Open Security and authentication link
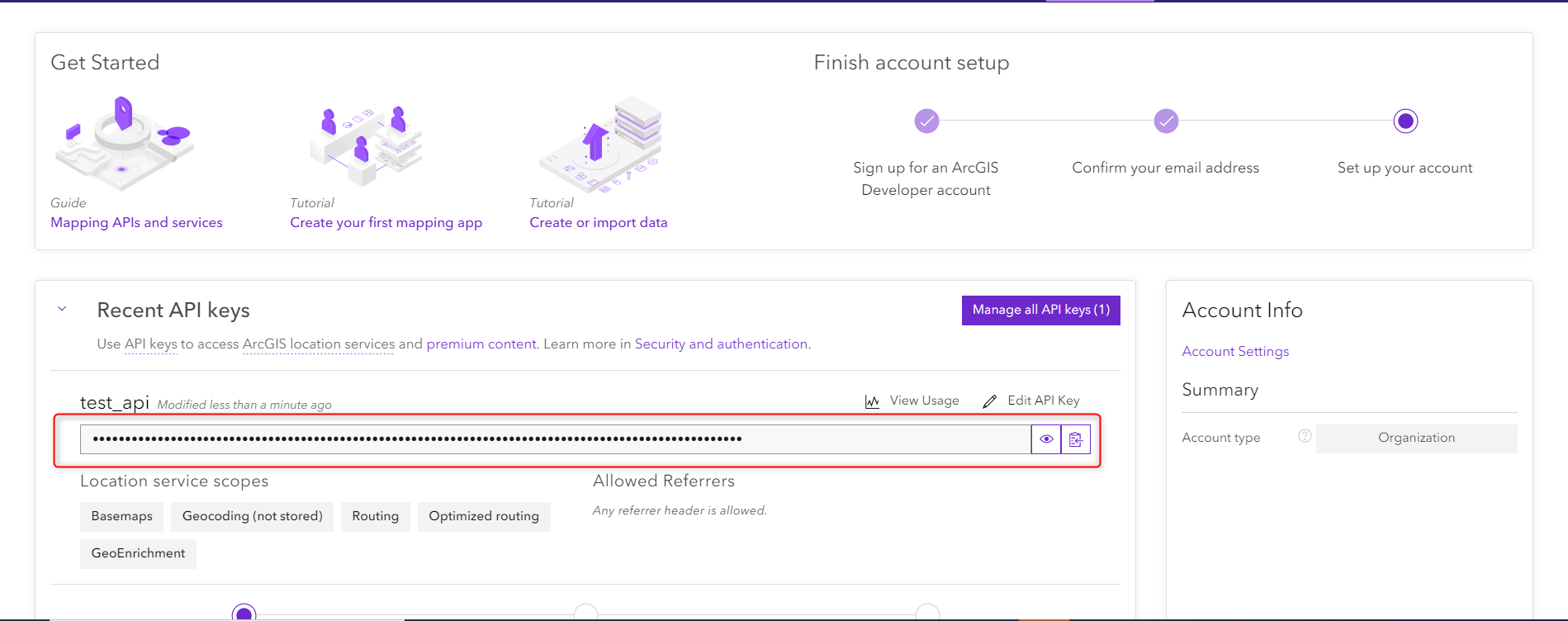The width and height of the screenshot is (1568, 621). (721, 344)
